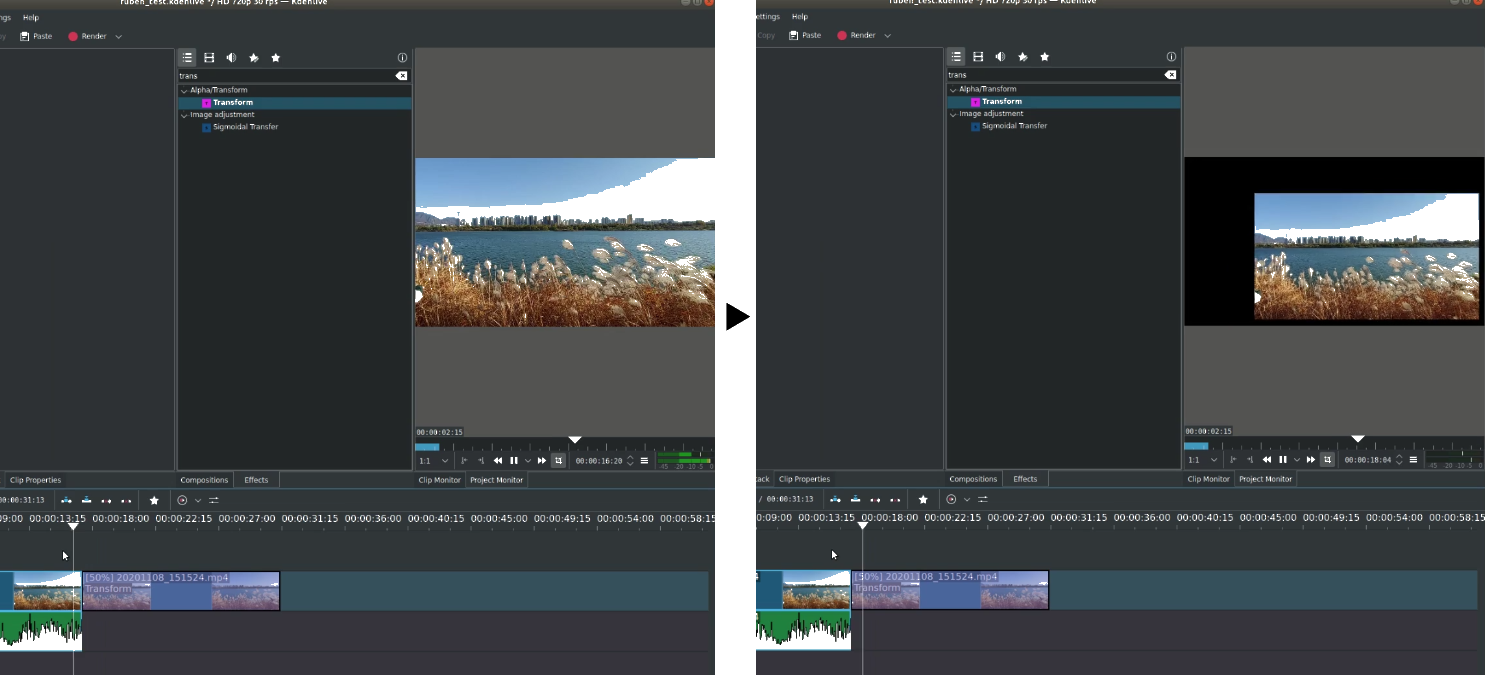
Task: Show video effects film icon, left screenshot
Action: [209, 58]
